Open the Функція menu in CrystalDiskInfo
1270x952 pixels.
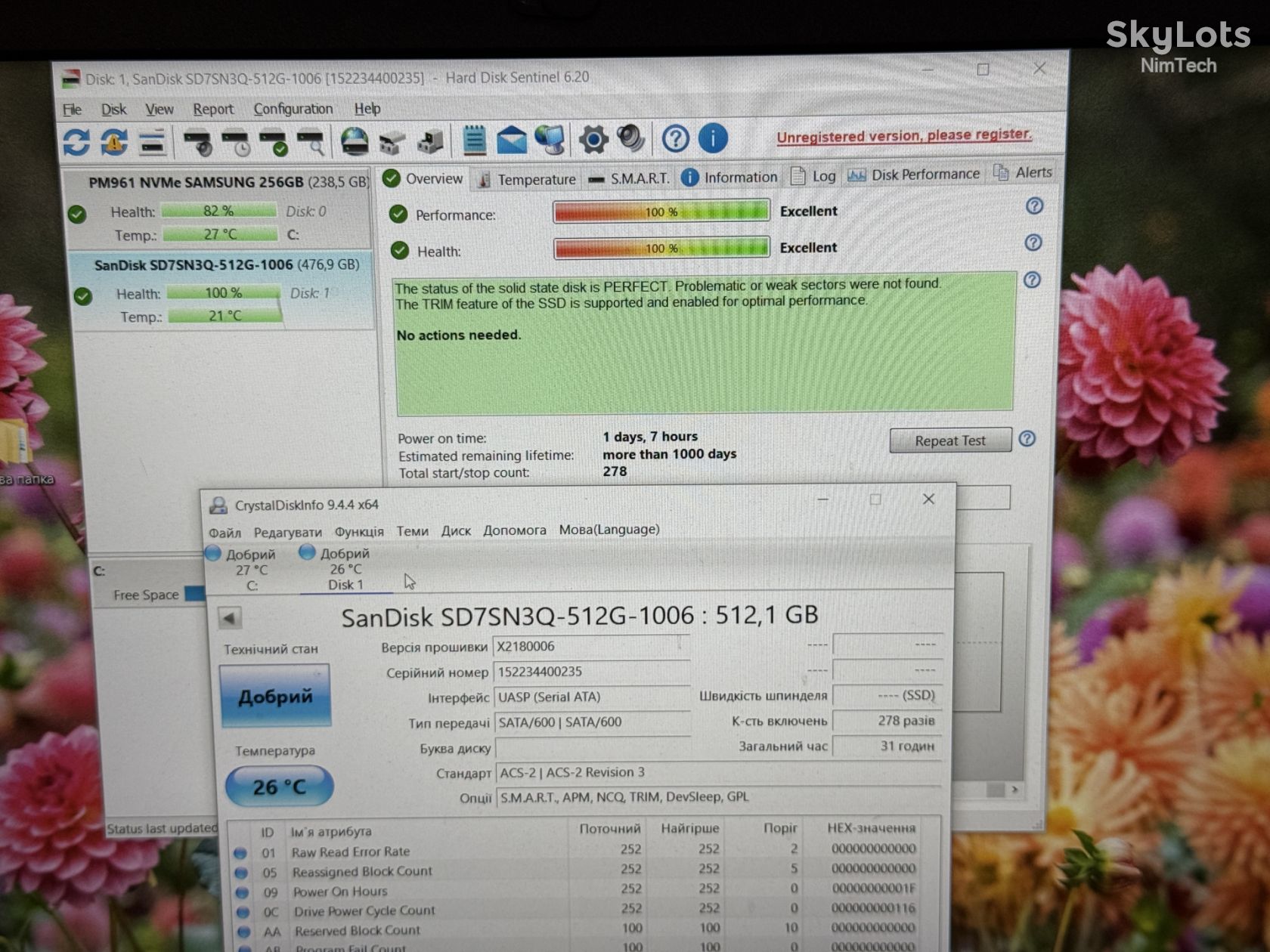pos(359,531)
